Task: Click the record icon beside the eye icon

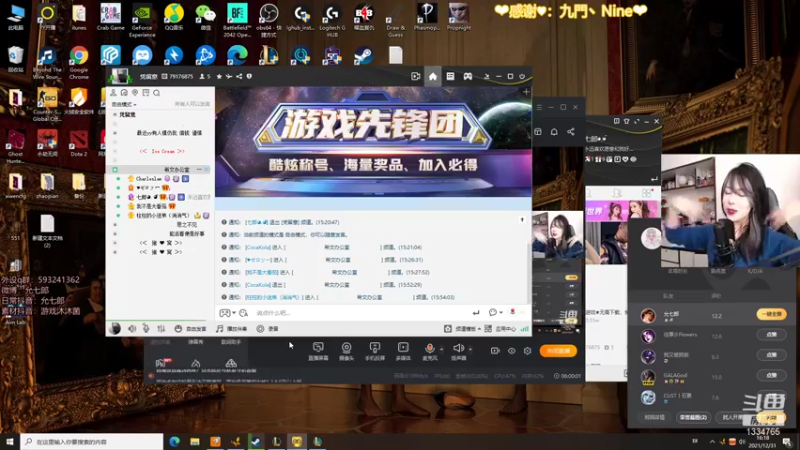Action: point(495,351)
